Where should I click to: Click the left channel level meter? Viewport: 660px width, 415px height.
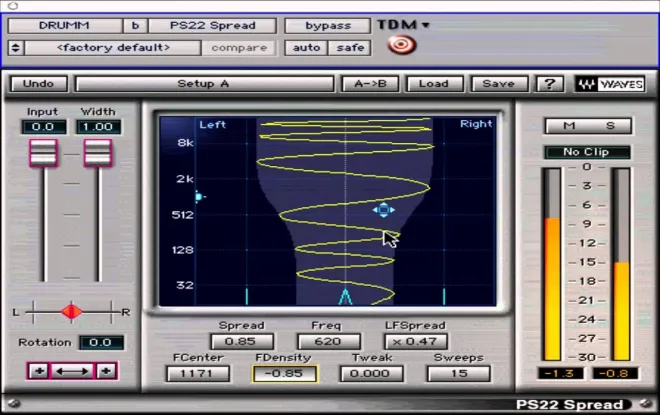tap(553, 264)
